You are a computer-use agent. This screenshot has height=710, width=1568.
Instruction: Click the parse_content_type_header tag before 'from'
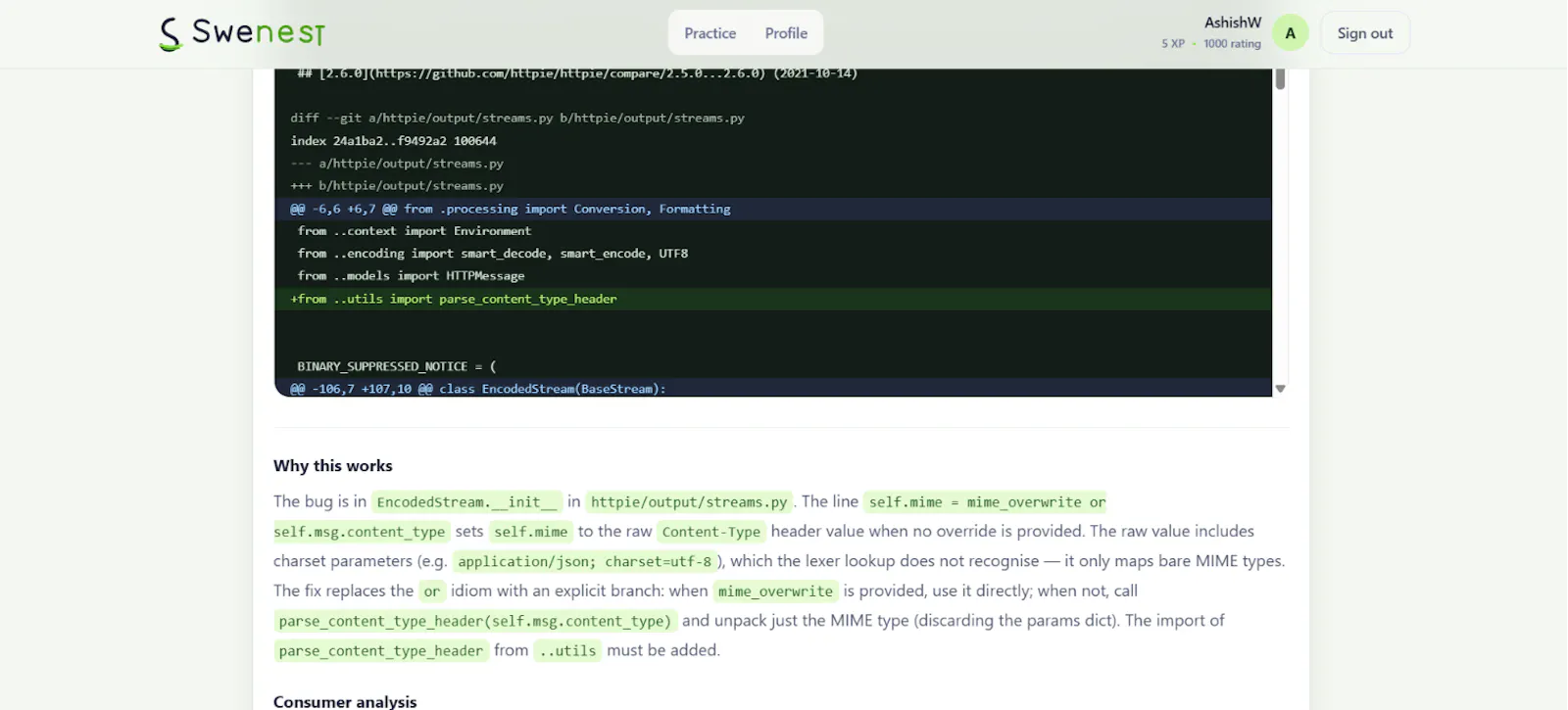381,650
